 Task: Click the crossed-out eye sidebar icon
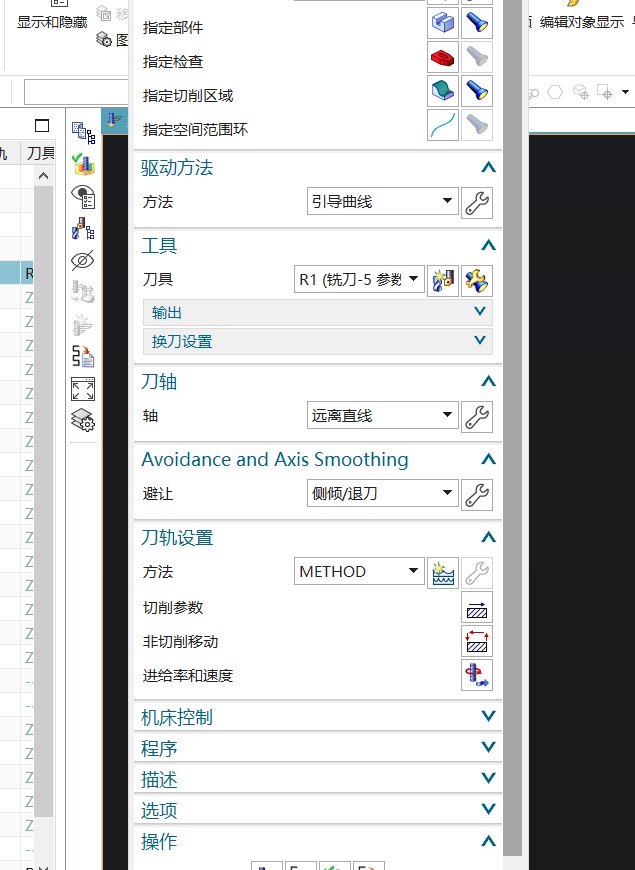[83, 260]
